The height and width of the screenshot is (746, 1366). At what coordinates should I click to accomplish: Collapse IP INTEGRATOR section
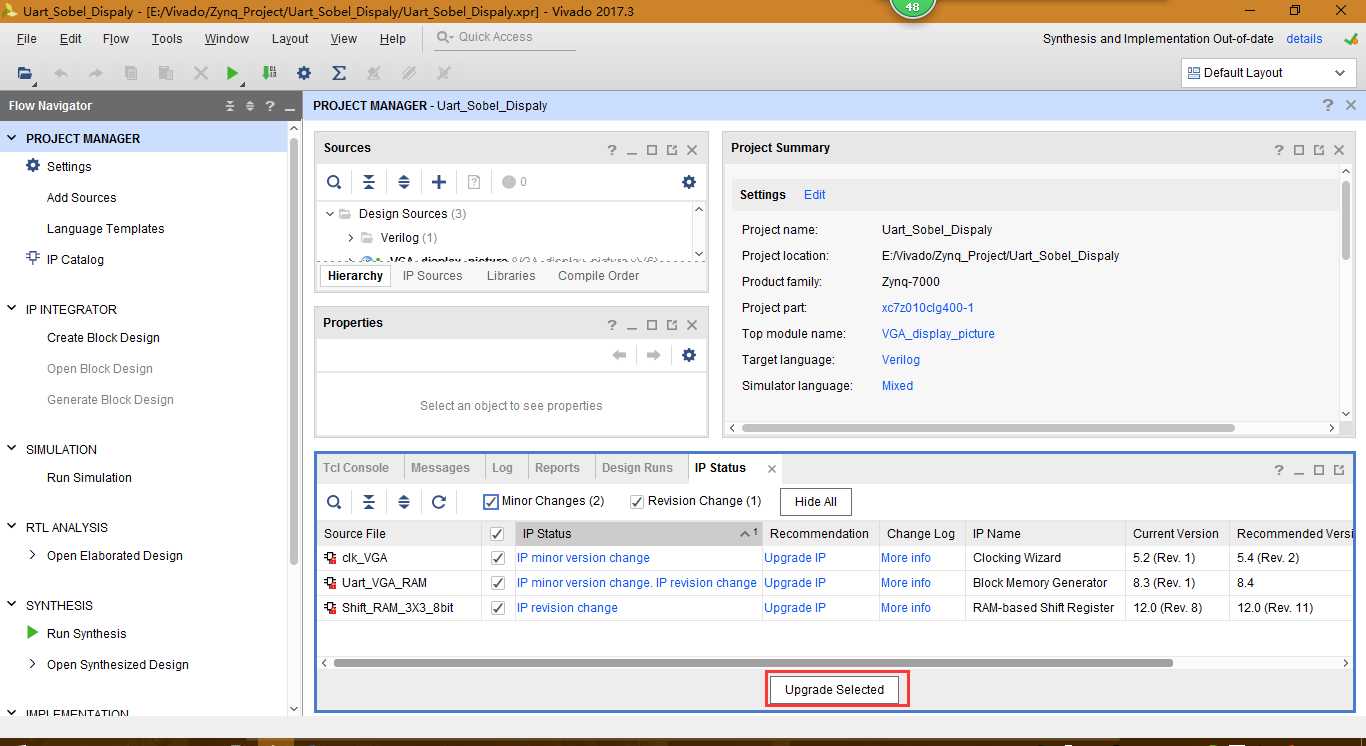pyautogui.click(x=12, y=310)
